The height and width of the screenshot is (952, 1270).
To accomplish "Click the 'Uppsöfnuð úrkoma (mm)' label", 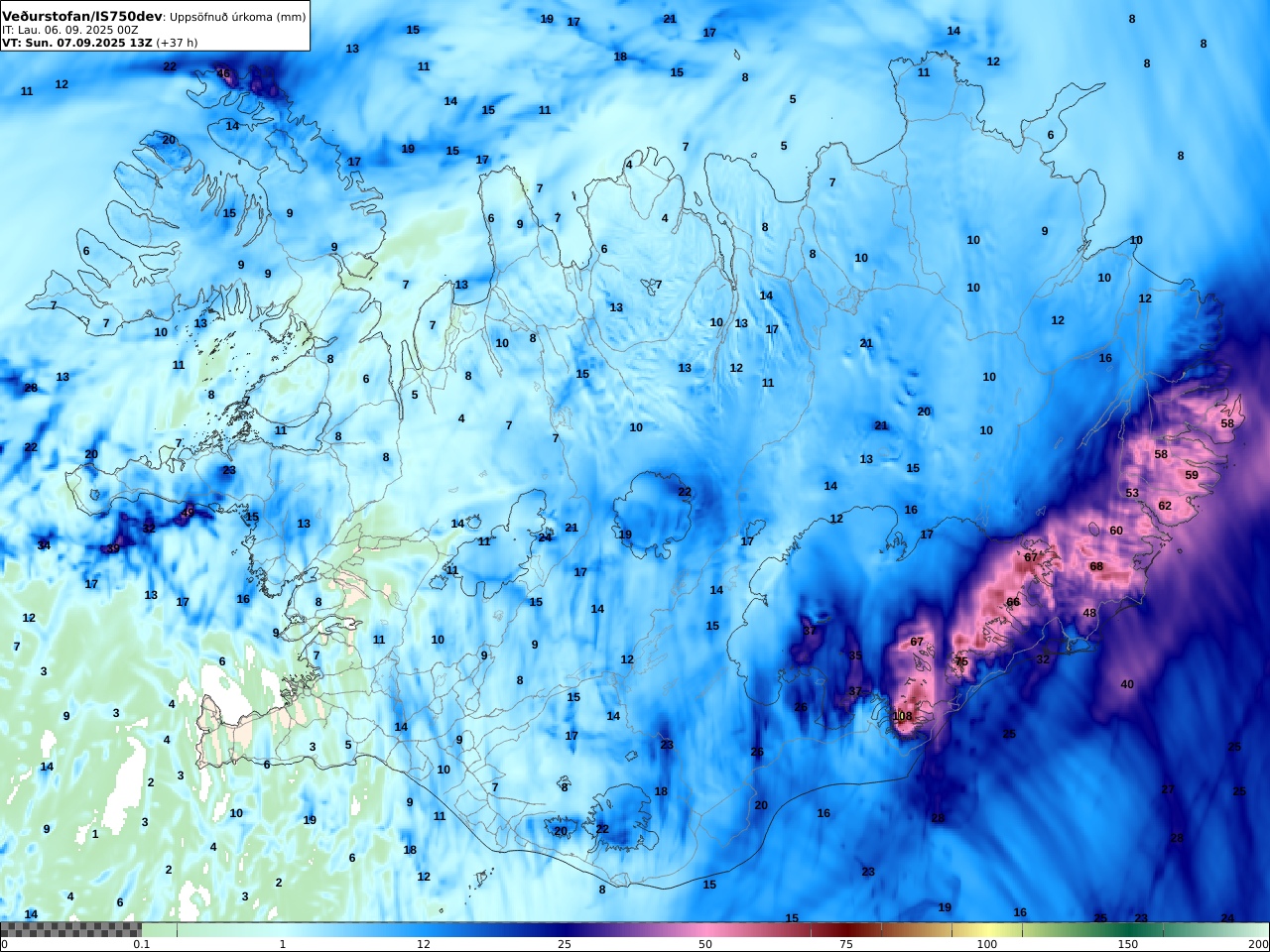I will click(236, 18).
